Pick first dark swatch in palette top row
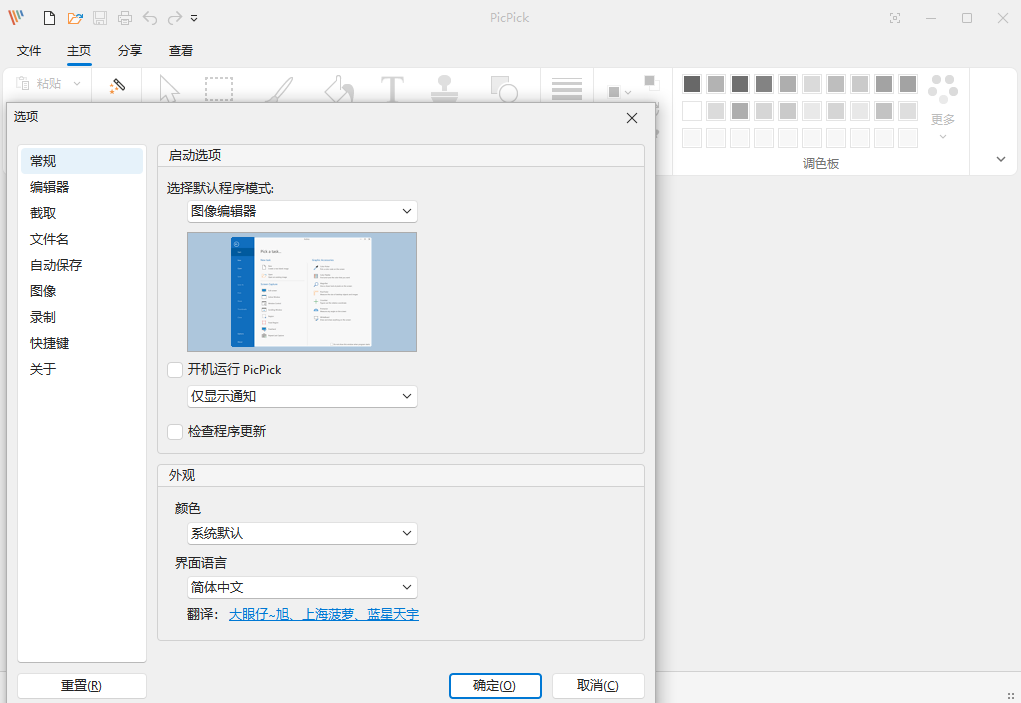1021x703 pixels. [692, 84]
